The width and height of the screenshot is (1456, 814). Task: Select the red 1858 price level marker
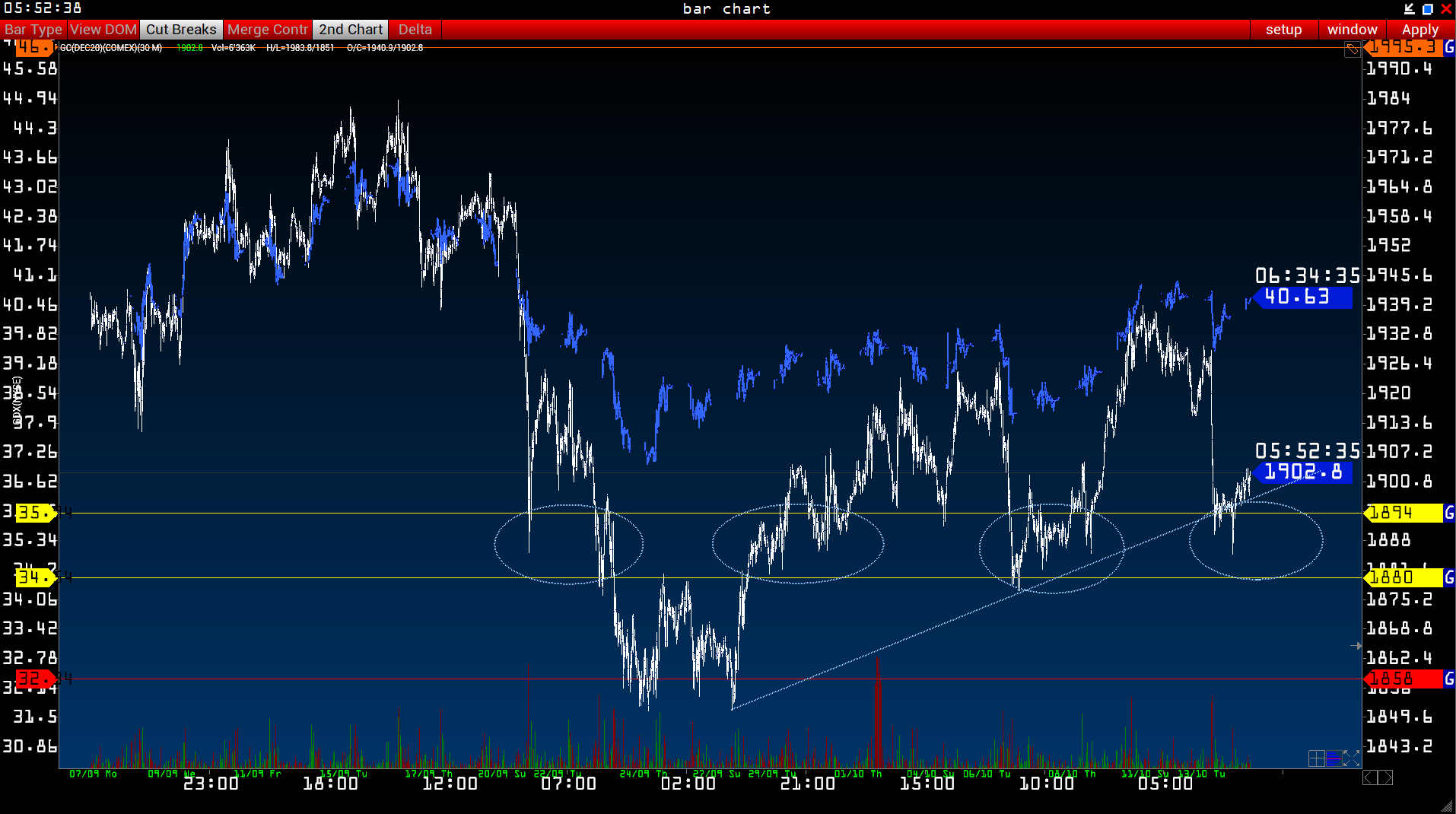pos(1403,679)
